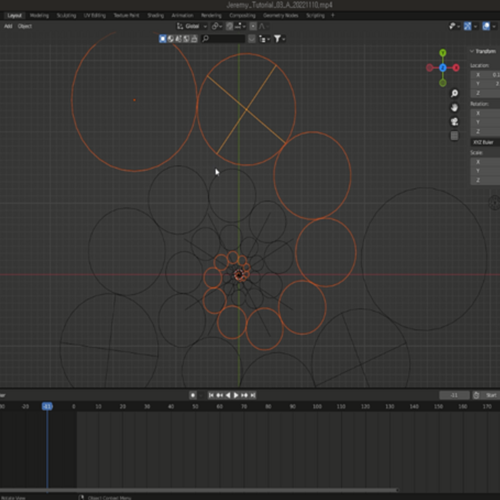Toggle show gizmos button in header

click(x=454, y=26)
